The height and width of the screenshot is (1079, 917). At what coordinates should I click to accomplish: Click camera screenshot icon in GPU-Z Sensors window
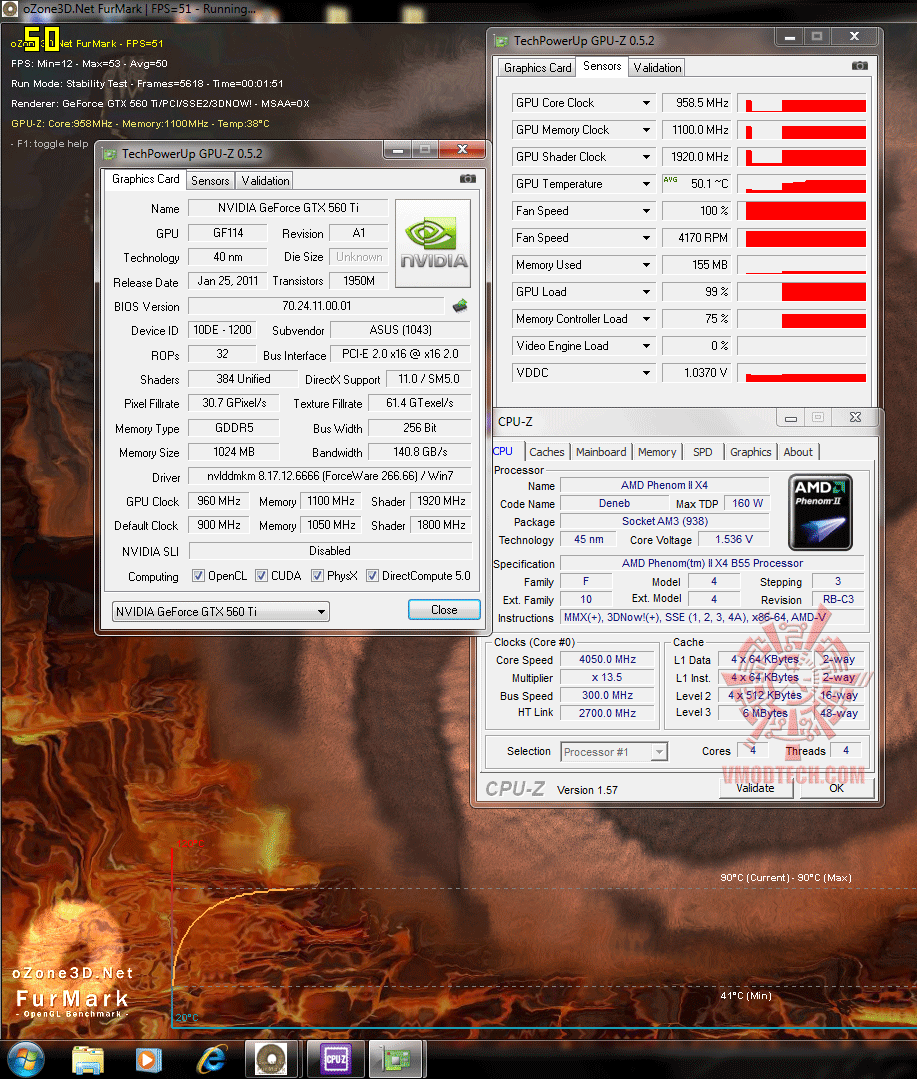(859, 66)
